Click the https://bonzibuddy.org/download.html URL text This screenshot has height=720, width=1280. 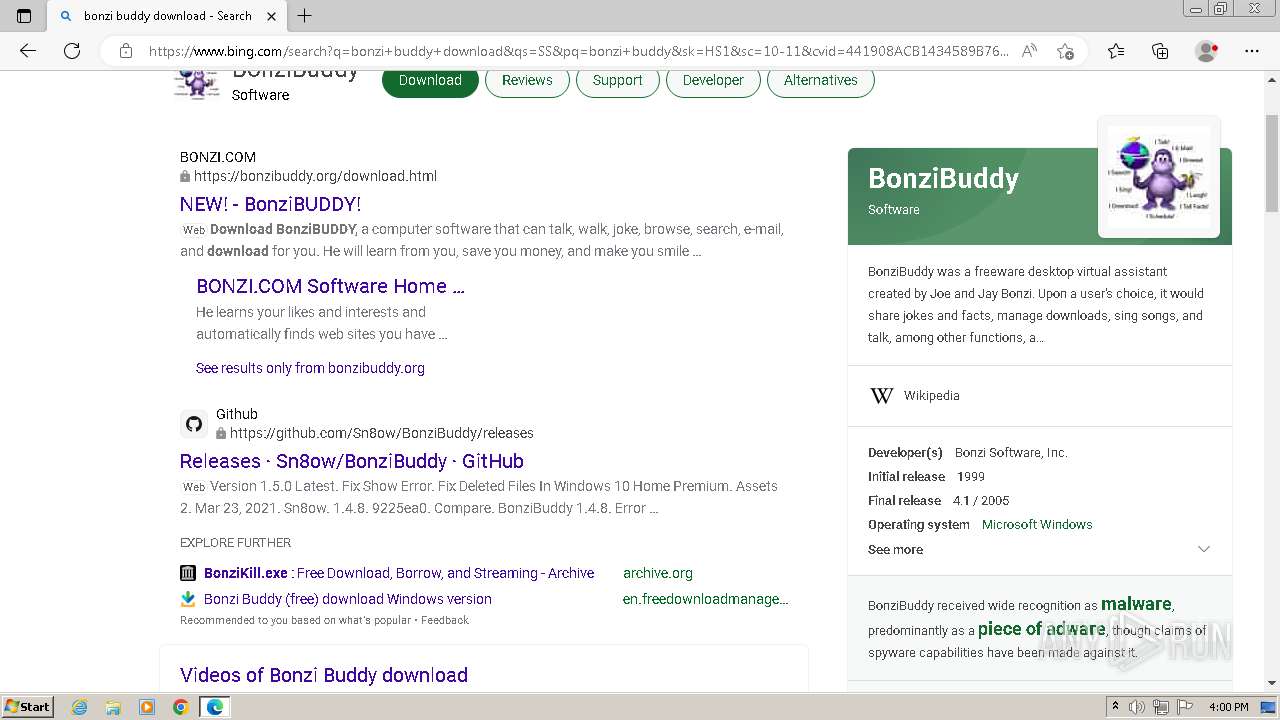[x=315, y=176]
